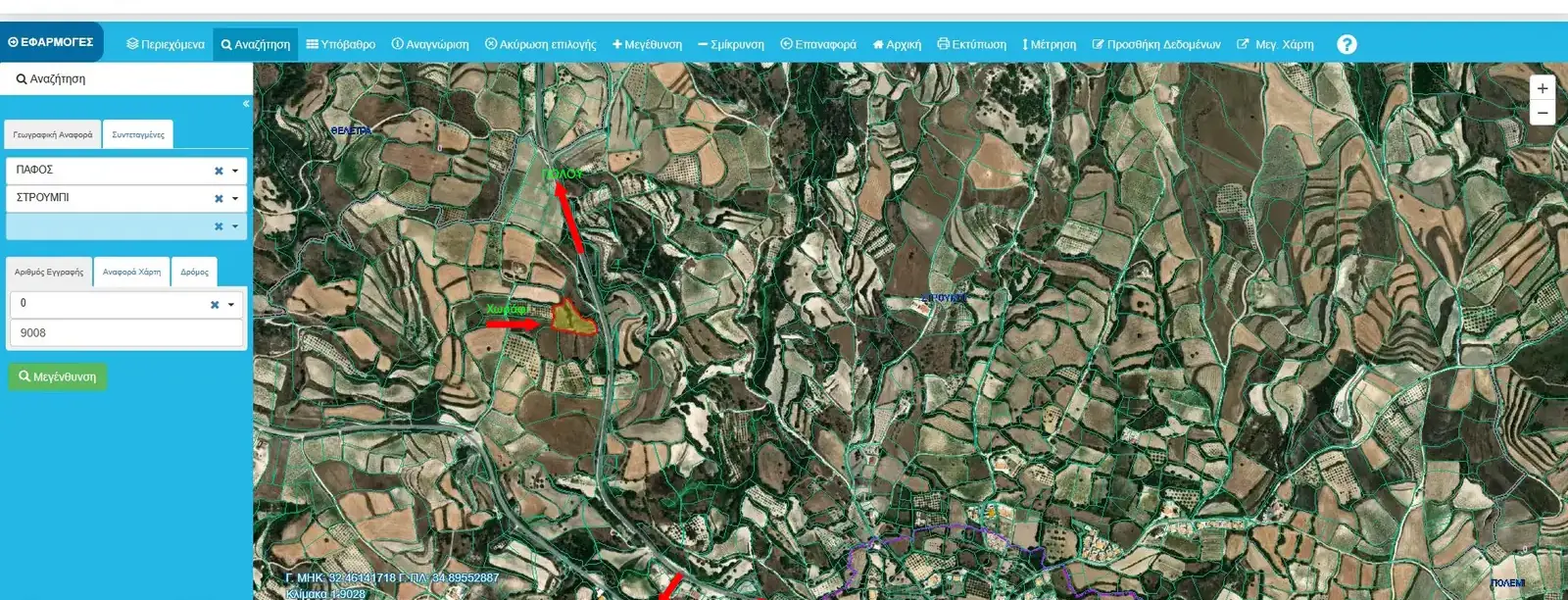
Task: Activate the Μεγέθυνση zoom-in tool
Action: pyautogui.click(x=648, y=44)
